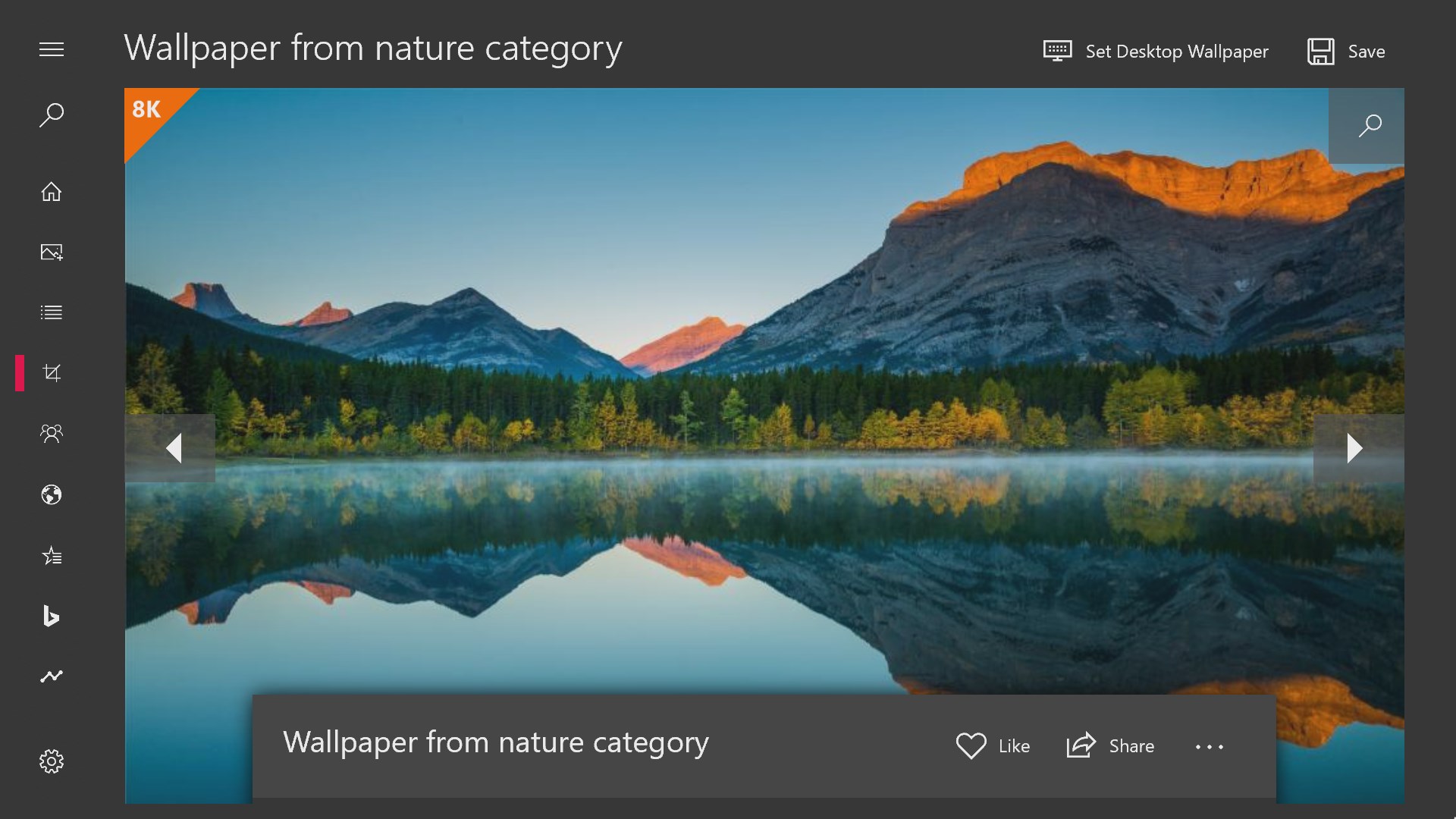1456x819 pixels.
Task: Open the Bing wallpapers icon
Action: [51, 616]
